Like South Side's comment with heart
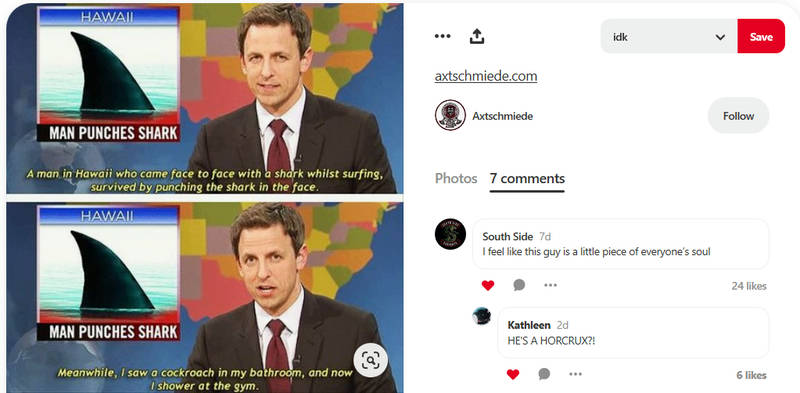The image size is (800, 393). tap(488, 285)
